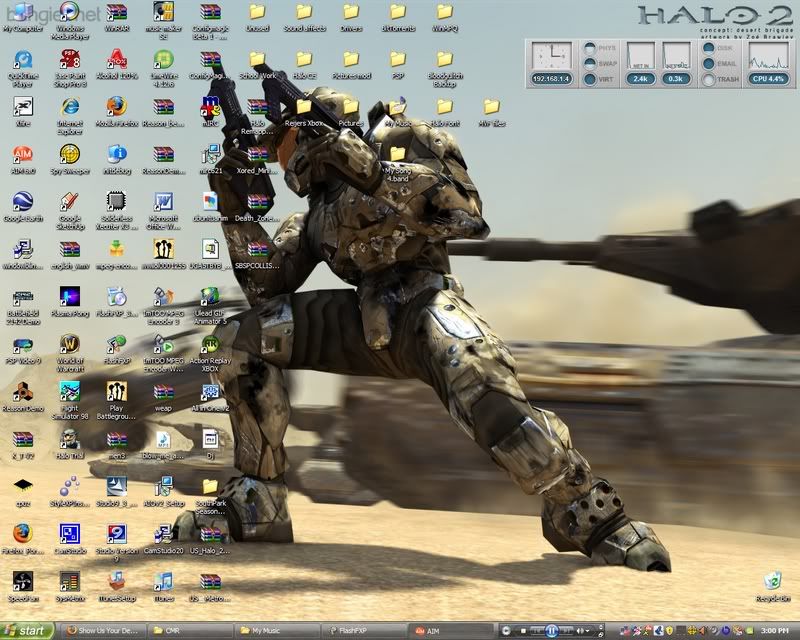Open volume dropdown on taskbar player
The width and height of the screenshot is (800, 640).
587,631
